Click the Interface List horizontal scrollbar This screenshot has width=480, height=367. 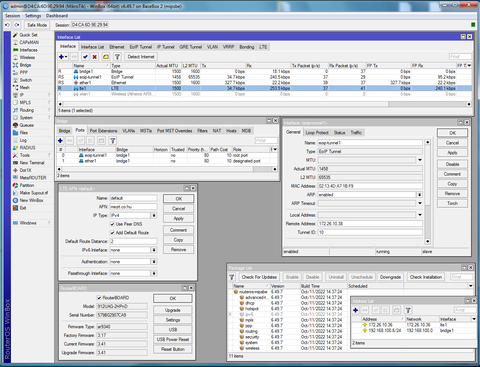click(264, 104)
